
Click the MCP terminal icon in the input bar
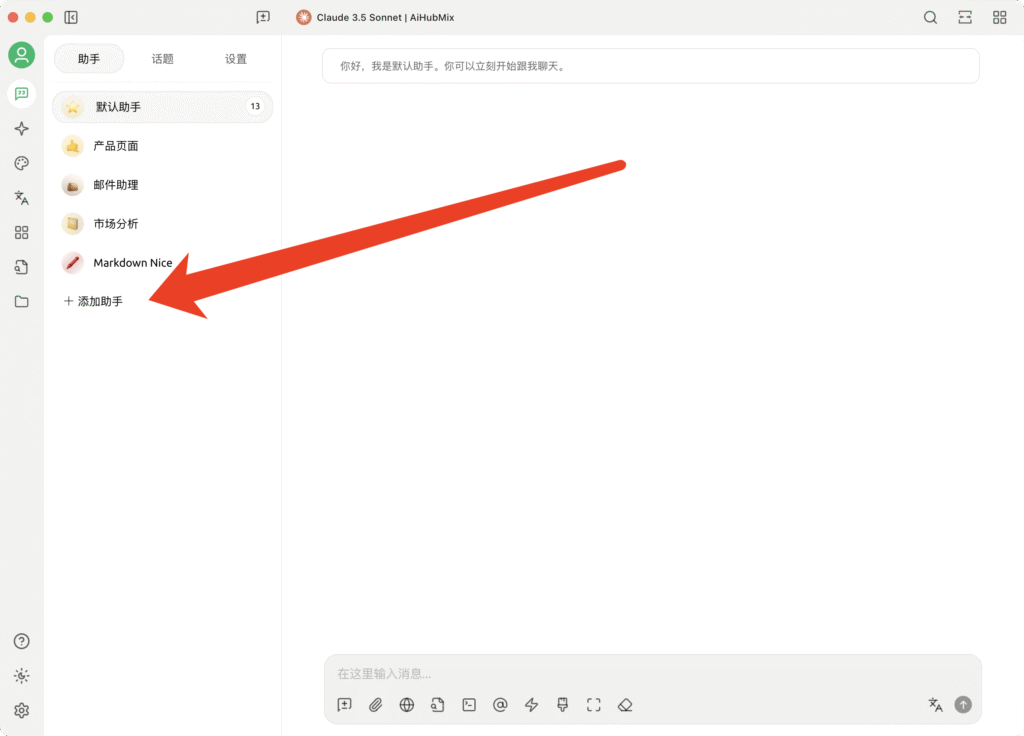pos(469,705)
